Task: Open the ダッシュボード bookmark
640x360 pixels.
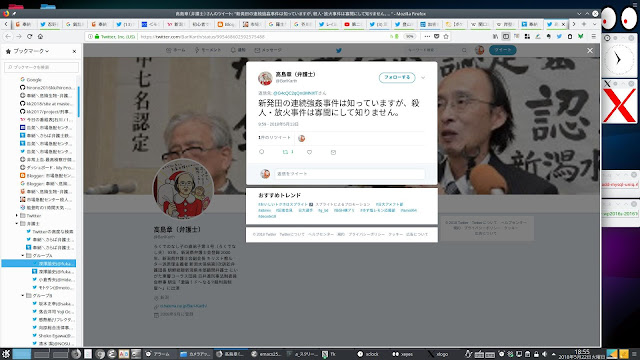Action: pyautogui.click(x=47, y=168)
